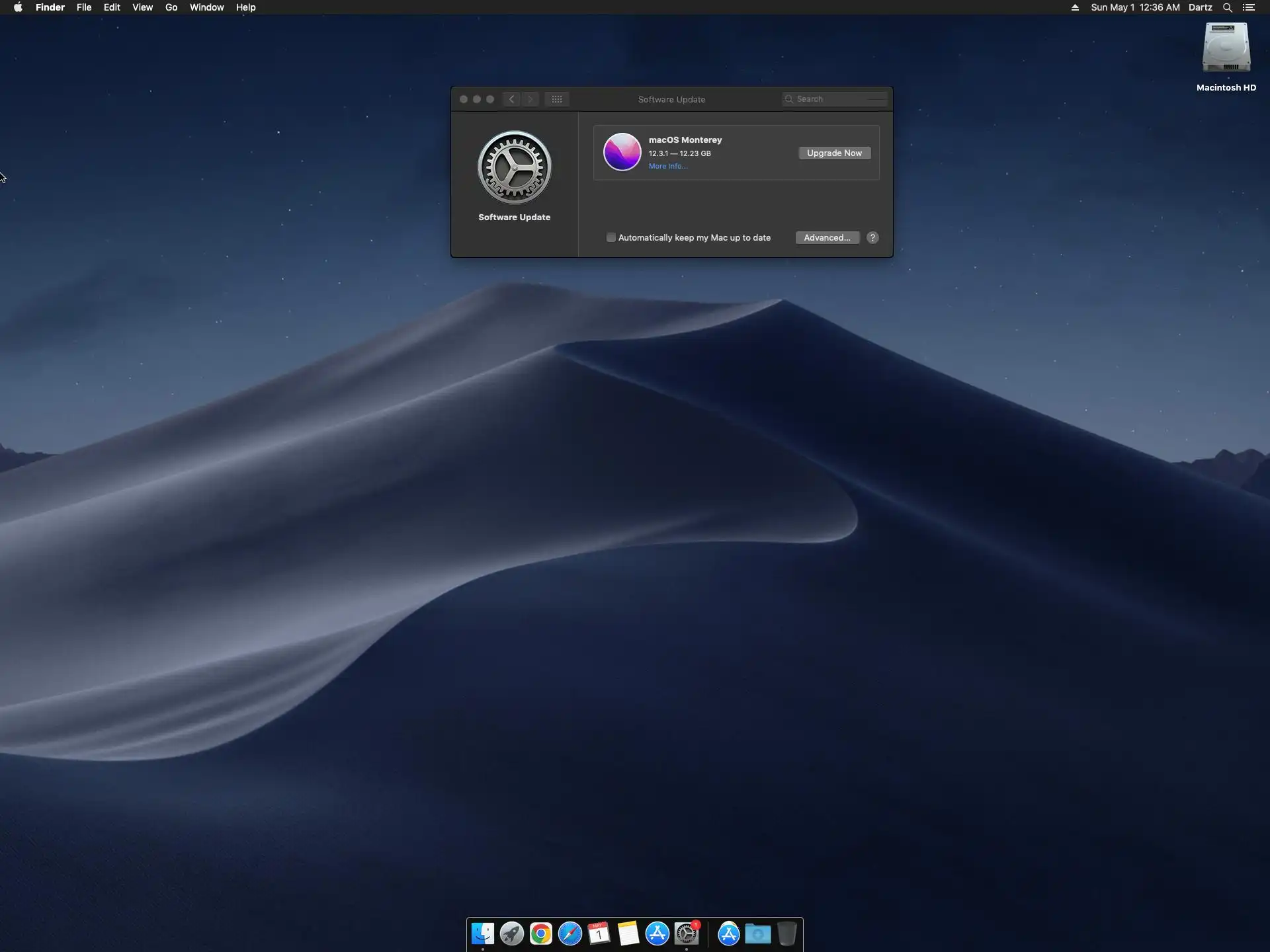Open the Dartz user menu
1270x952 pixels.
pos(1200,7)
